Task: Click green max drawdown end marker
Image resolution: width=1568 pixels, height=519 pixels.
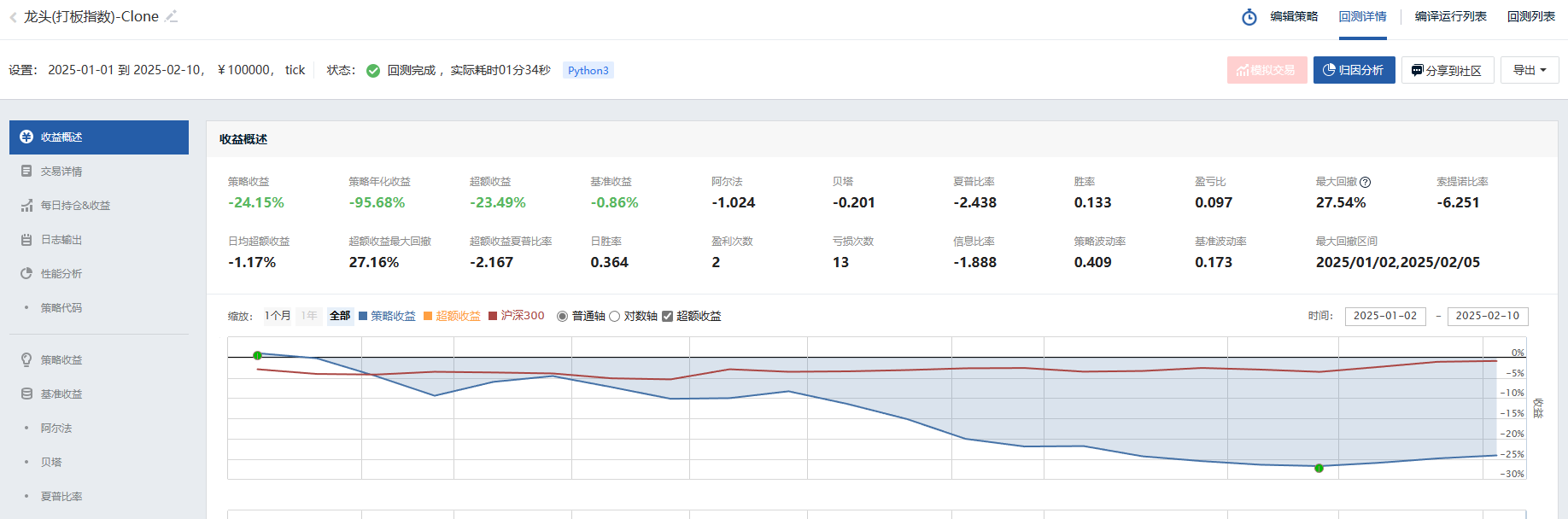Action: [1319, 468]
